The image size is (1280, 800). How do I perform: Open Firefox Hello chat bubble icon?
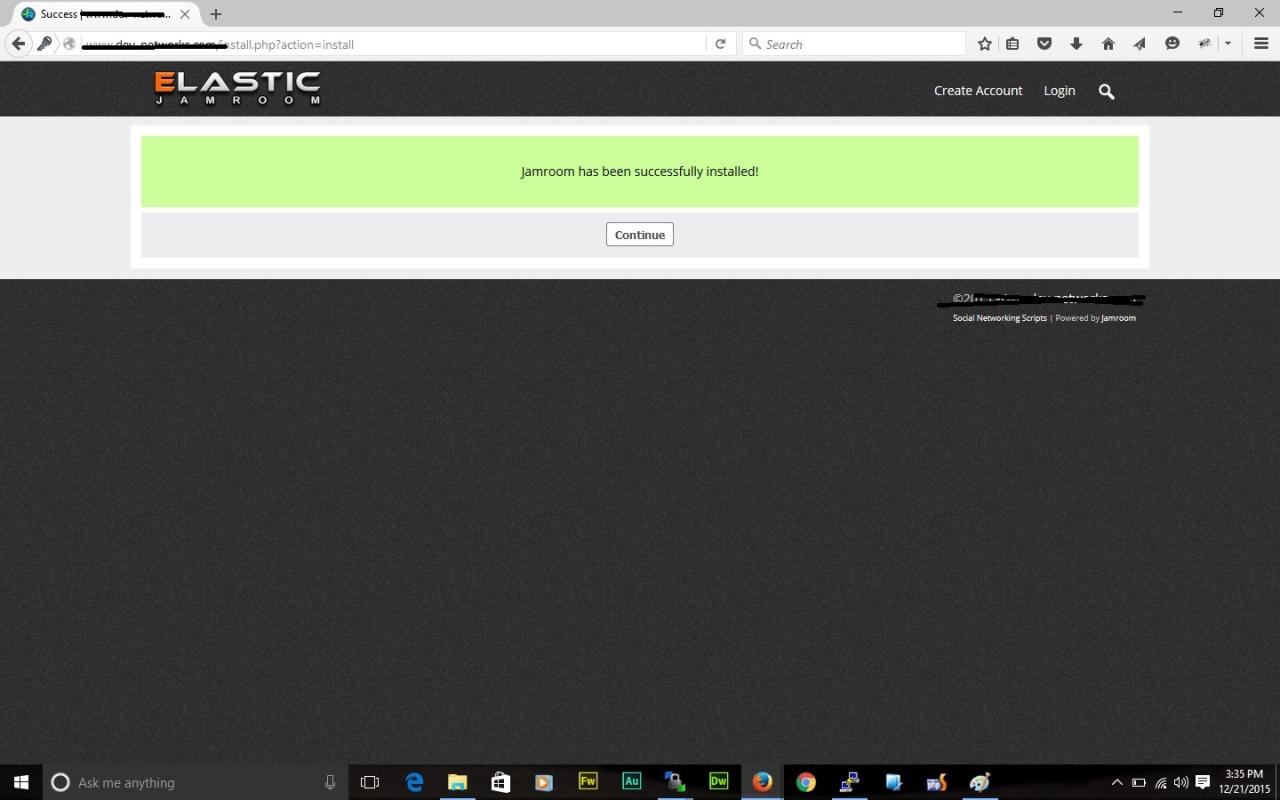click(1172, 44)
